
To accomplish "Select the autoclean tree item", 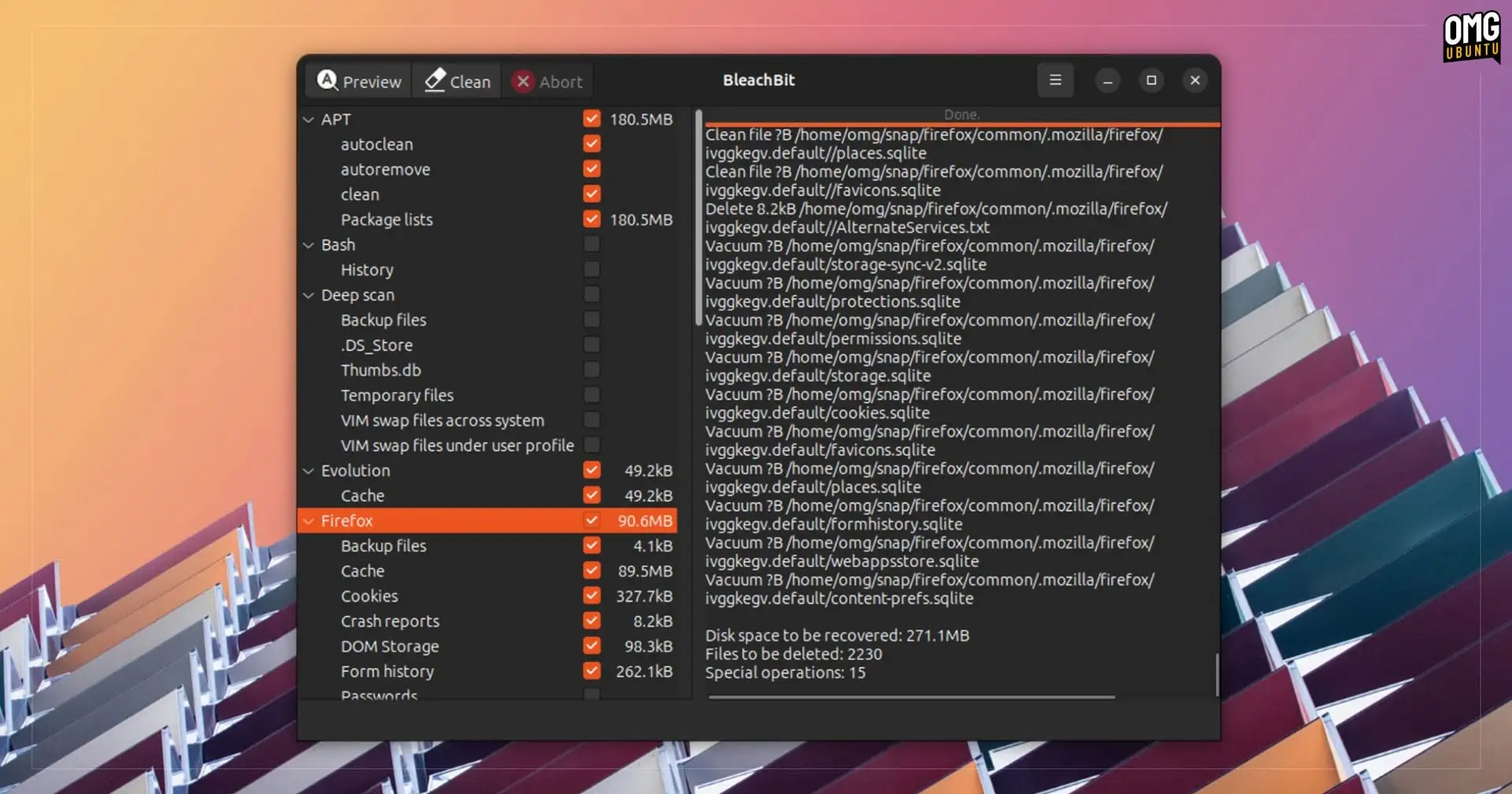I will click(376, 144).
